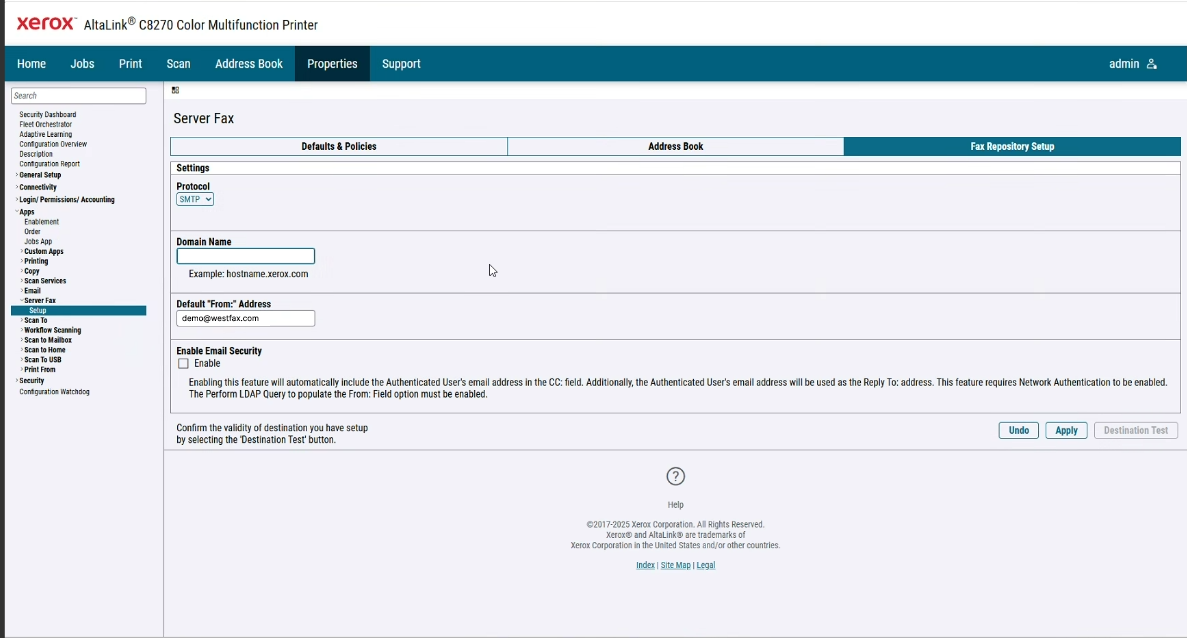Viewport: 1187px width, 638px height.
Task: Expand the Security section in sidebar
Action: coord(29,380)
